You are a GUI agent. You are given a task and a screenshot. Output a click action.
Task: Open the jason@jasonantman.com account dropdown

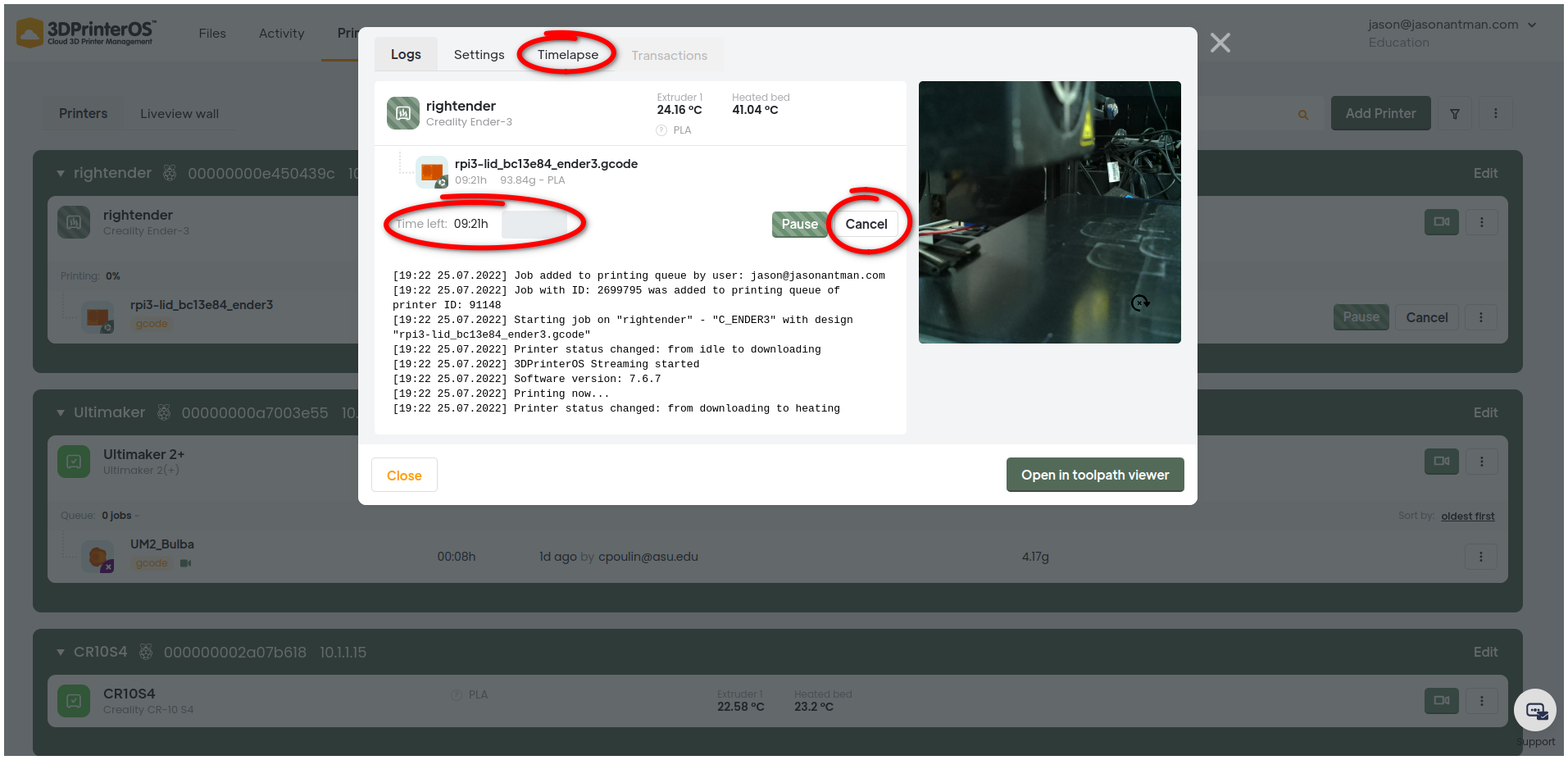[x=1451, y=25]
